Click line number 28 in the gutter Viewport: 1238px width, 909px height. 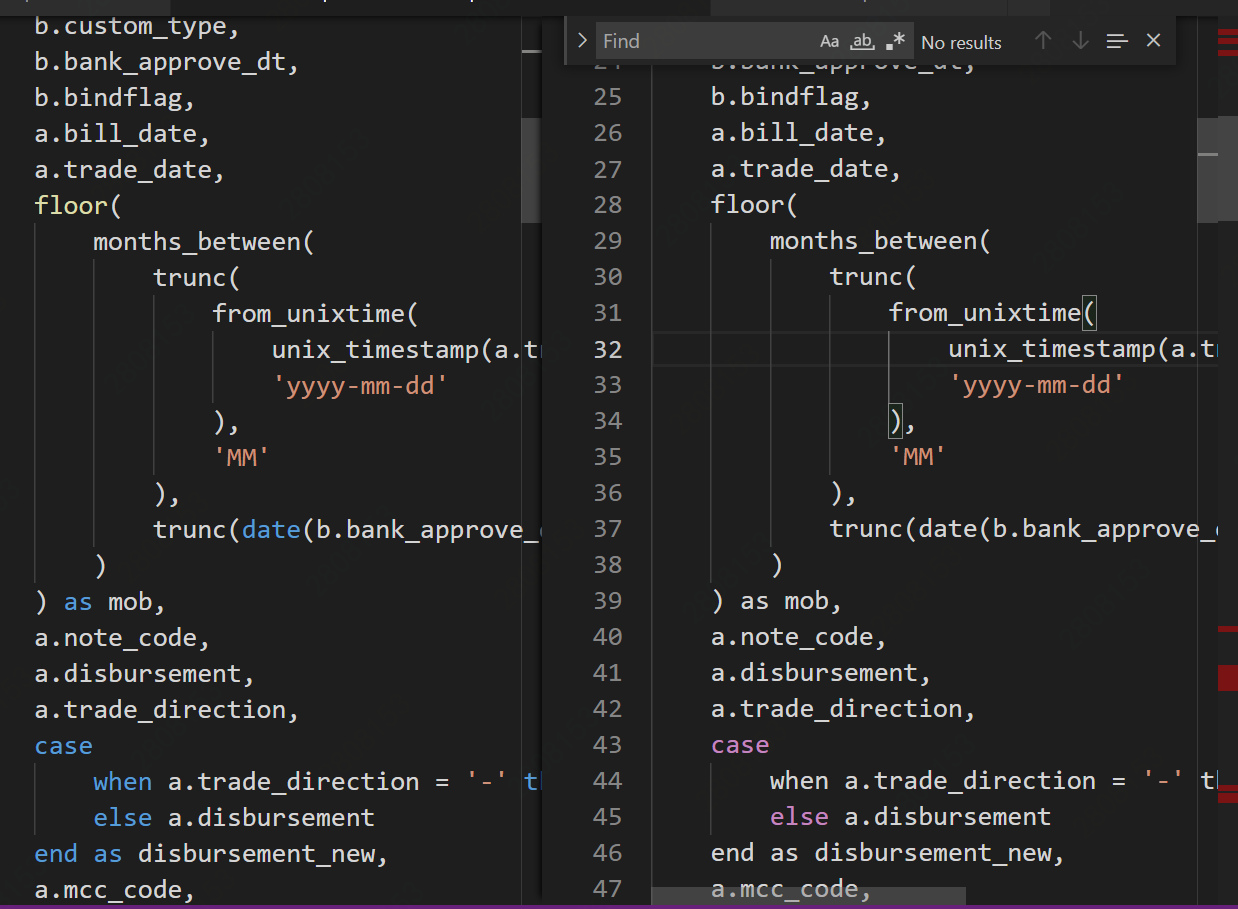(x=607, y=205)
